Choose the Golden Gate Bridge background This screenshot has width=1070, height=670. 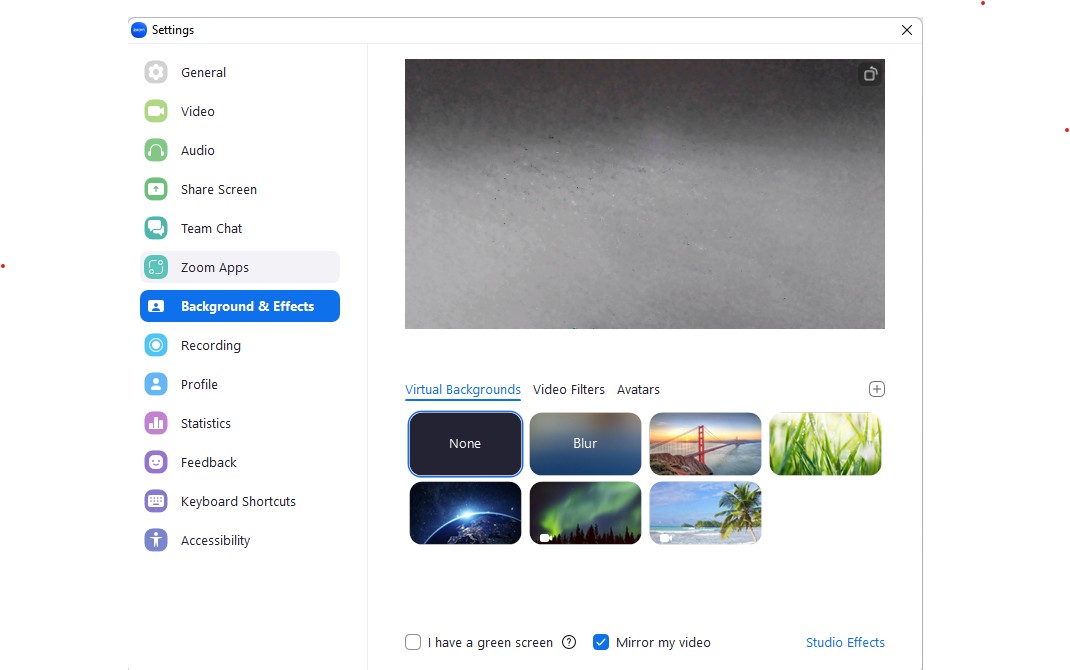tap(705, 443)
